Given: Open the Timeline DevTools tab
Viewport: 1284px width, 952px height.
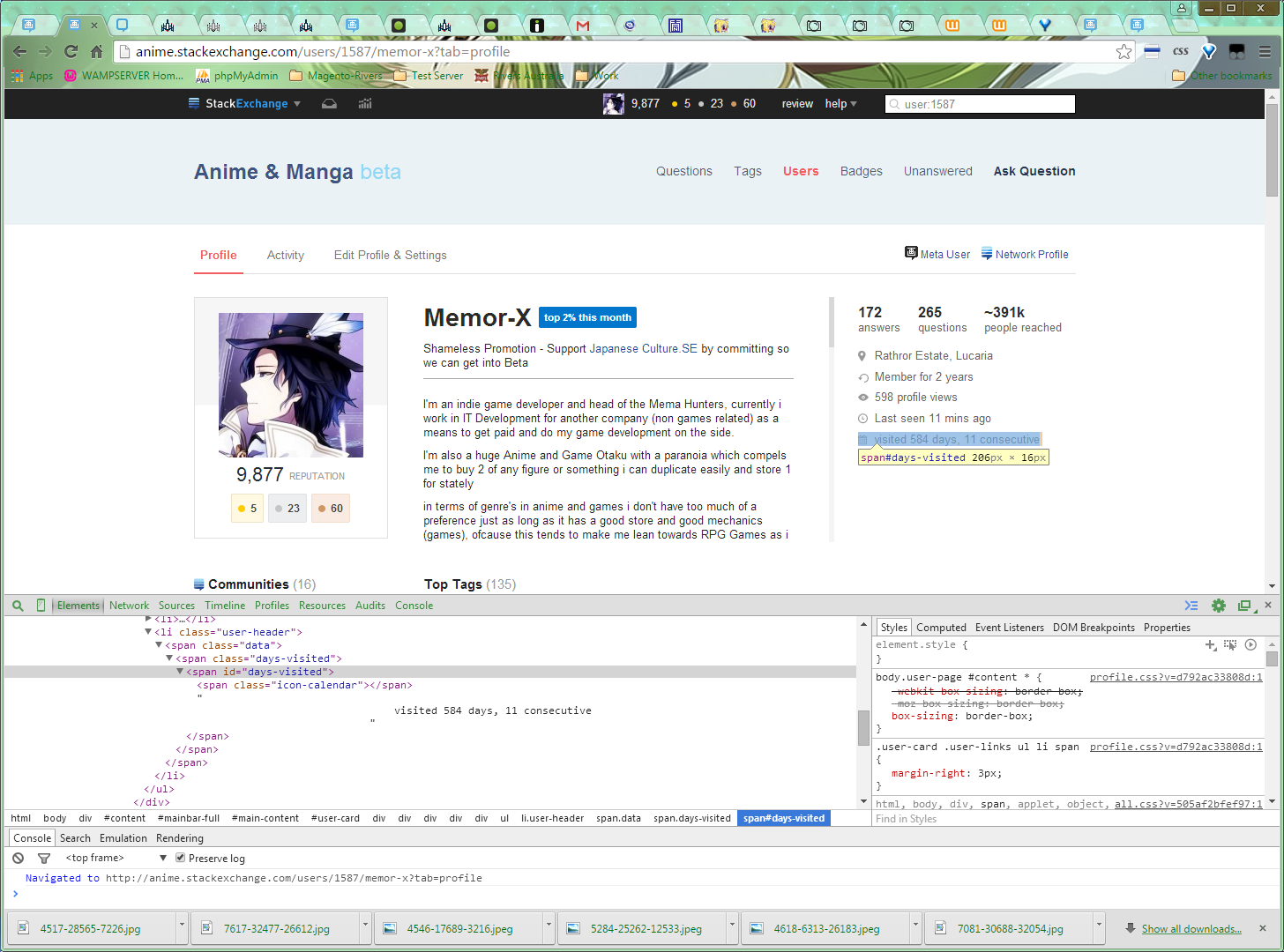Looking at the screenshot, I should click(225, 606).
